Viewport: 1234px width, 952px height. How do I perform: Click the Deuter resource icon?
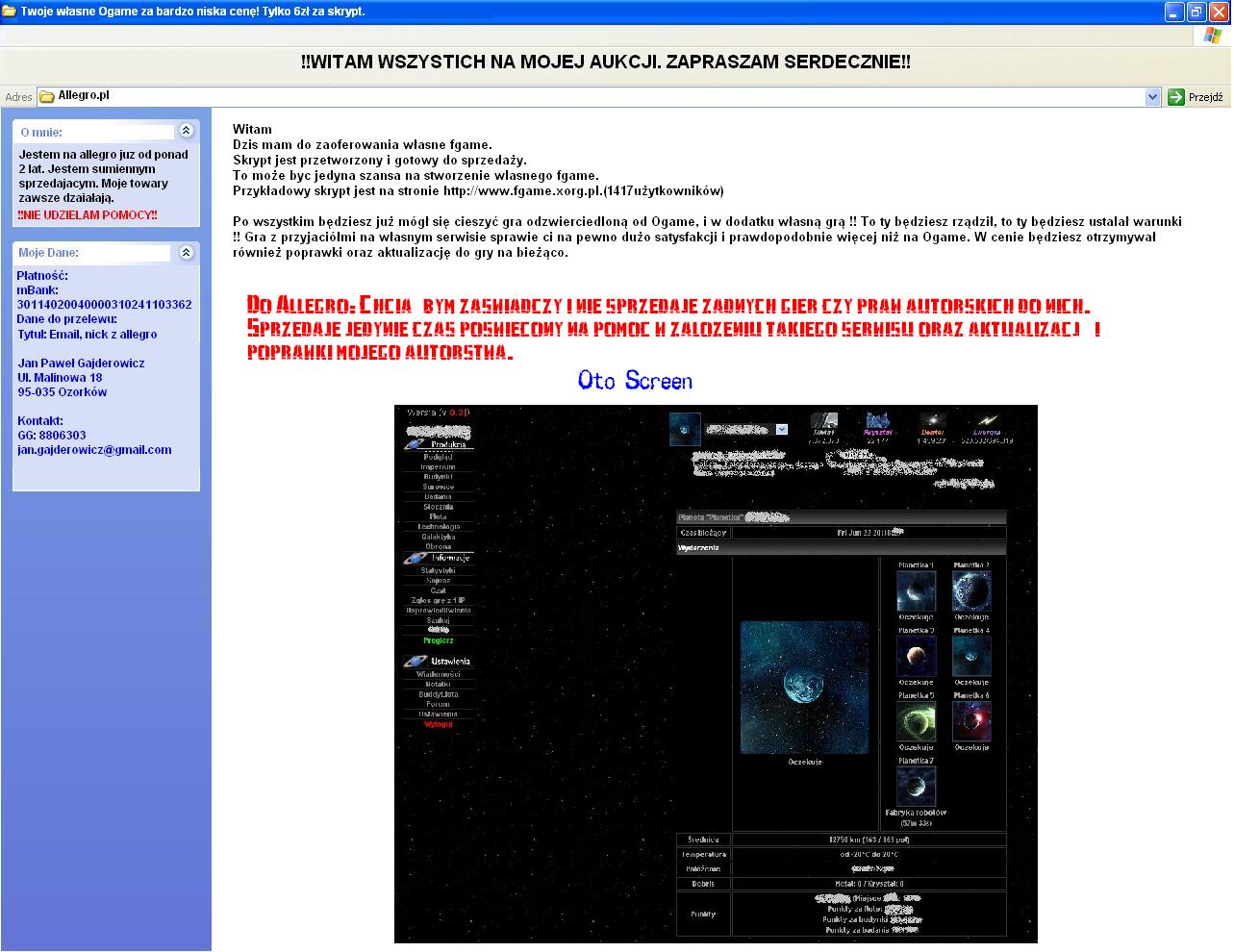931,419
